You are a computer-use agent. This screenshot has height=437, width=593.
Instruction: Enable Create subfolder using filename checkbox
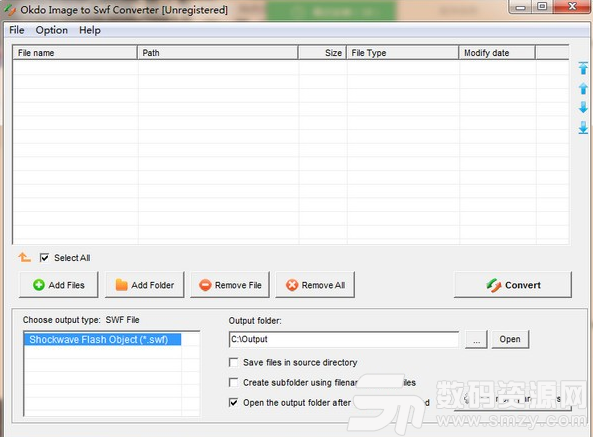[x=234, y=383]
